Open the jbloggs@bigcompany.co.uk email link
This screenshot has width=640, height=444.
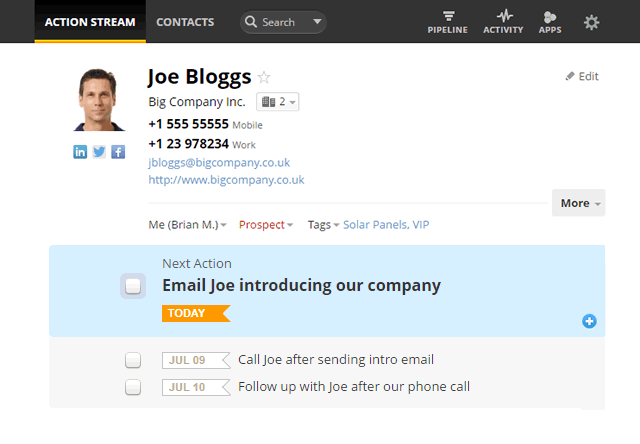[219, 163]
